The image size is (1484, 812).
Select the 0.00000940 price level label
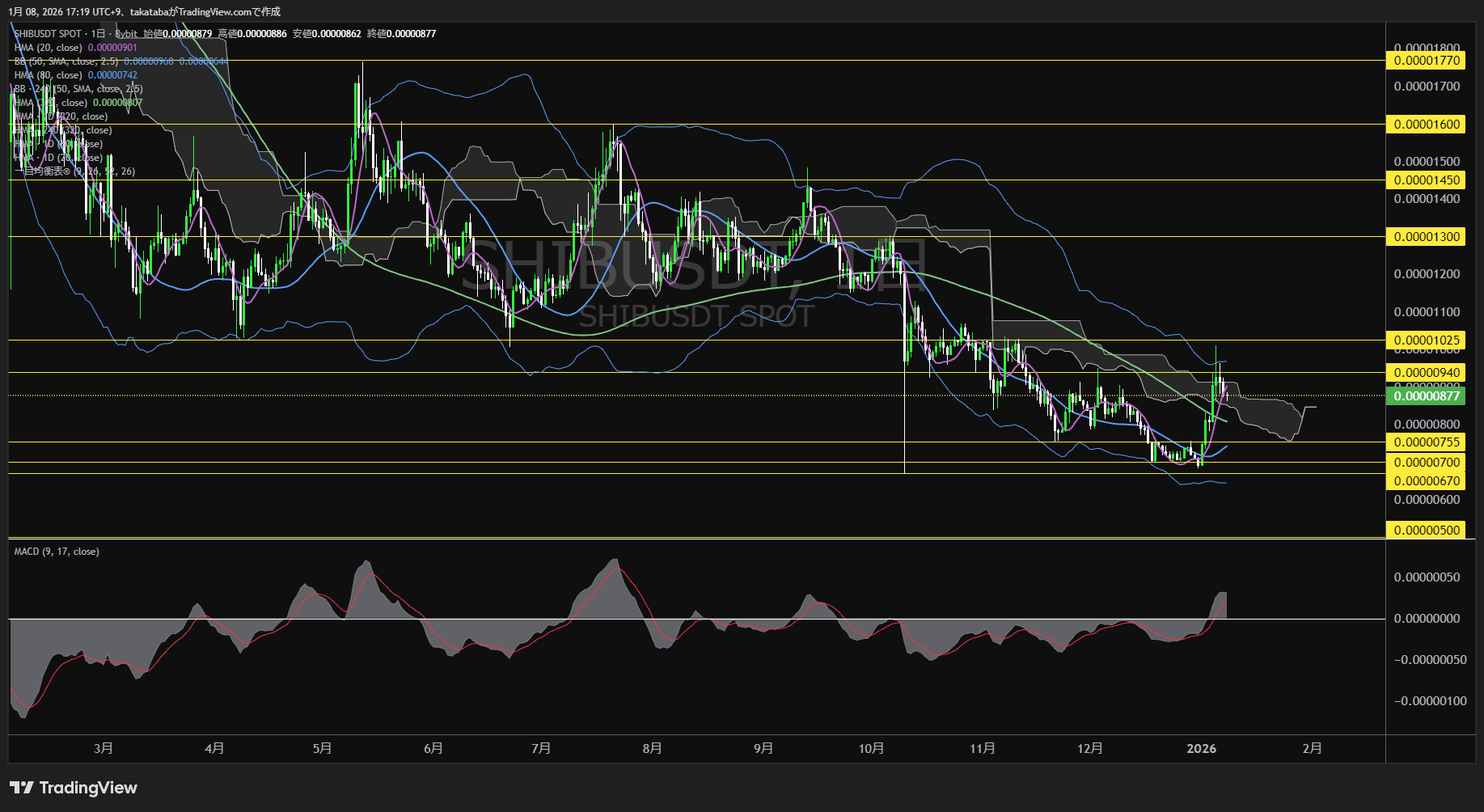[x=1427, y=373]
